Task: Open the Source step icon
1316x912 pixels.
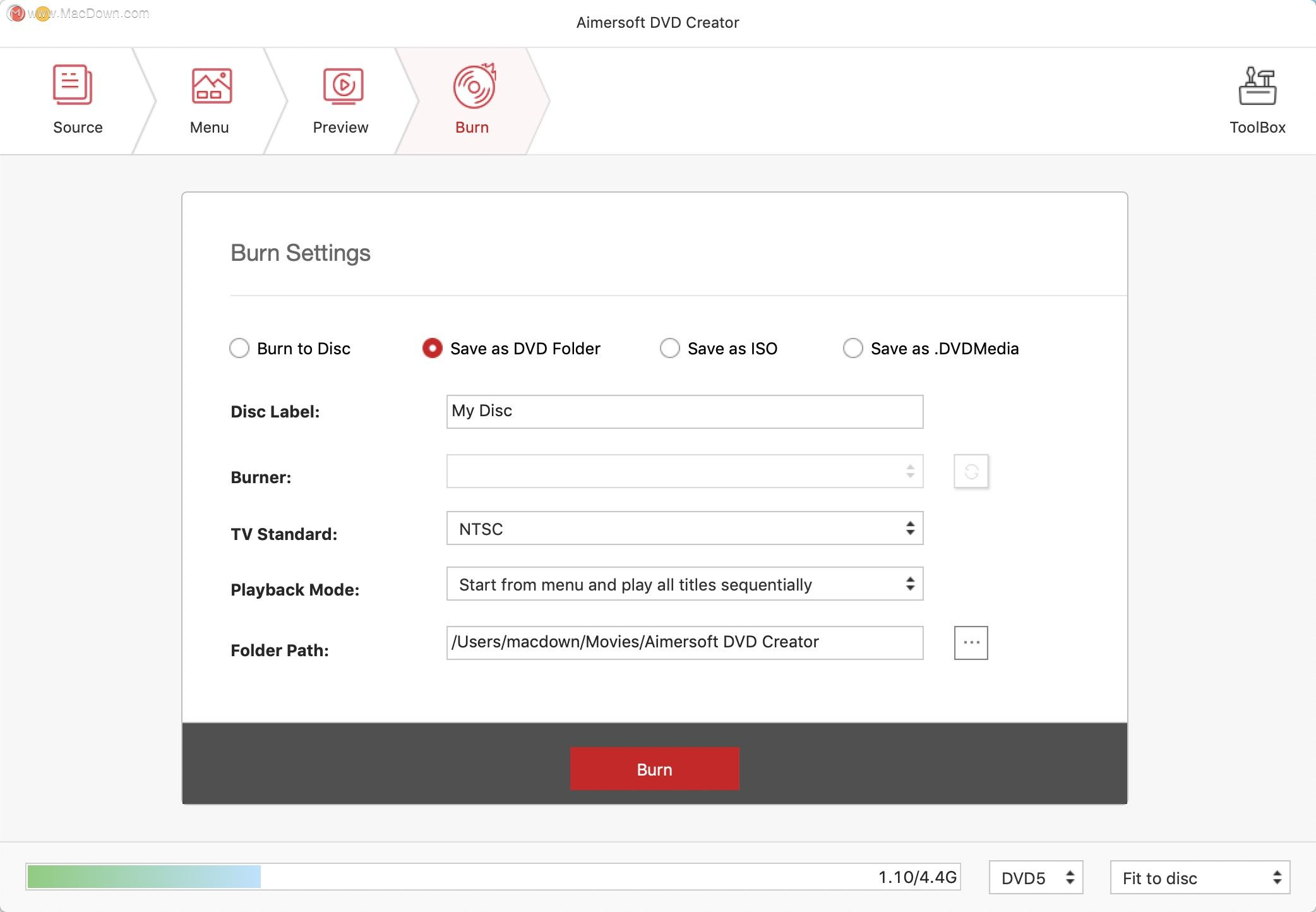Action: pyautogui.click(x=73, y=85)
